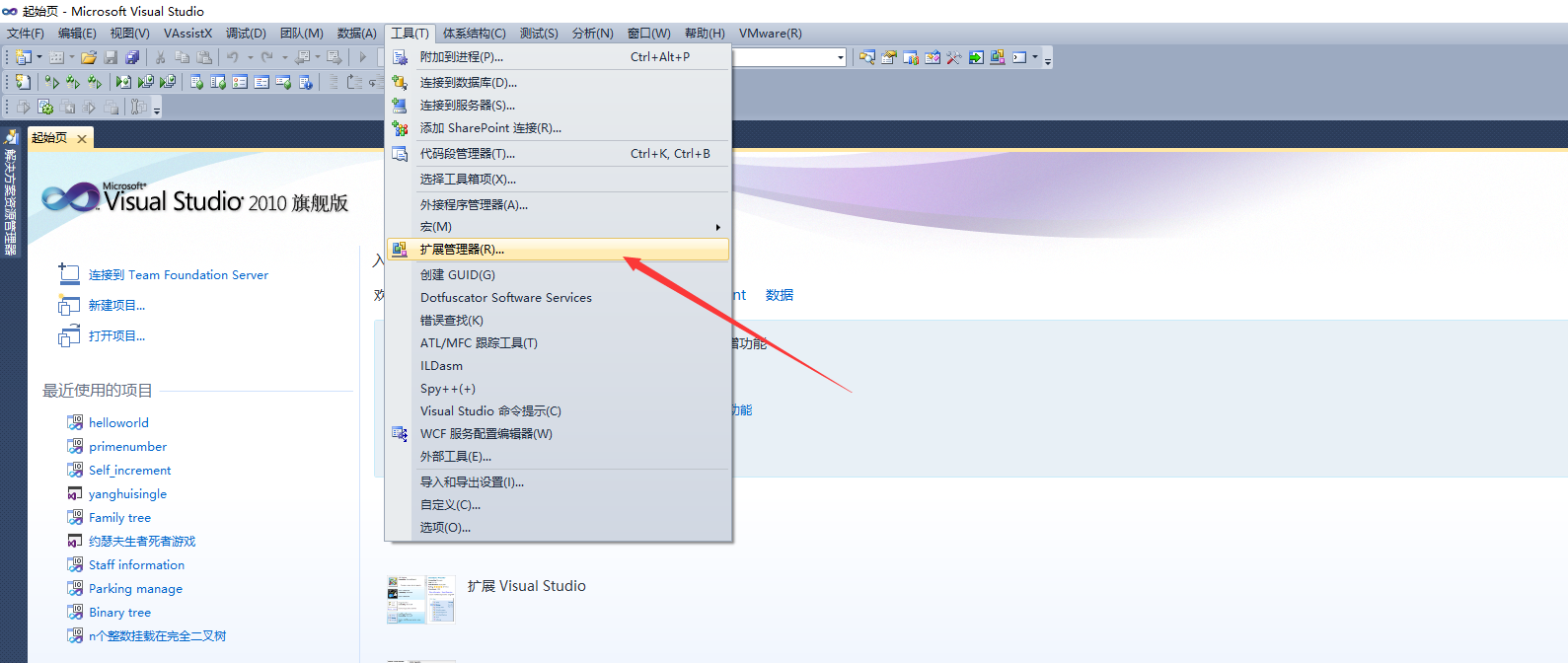Click the 扩展 Visual Studio thumbnail image
Viewport: 1568px width, 663px height.
421,599
